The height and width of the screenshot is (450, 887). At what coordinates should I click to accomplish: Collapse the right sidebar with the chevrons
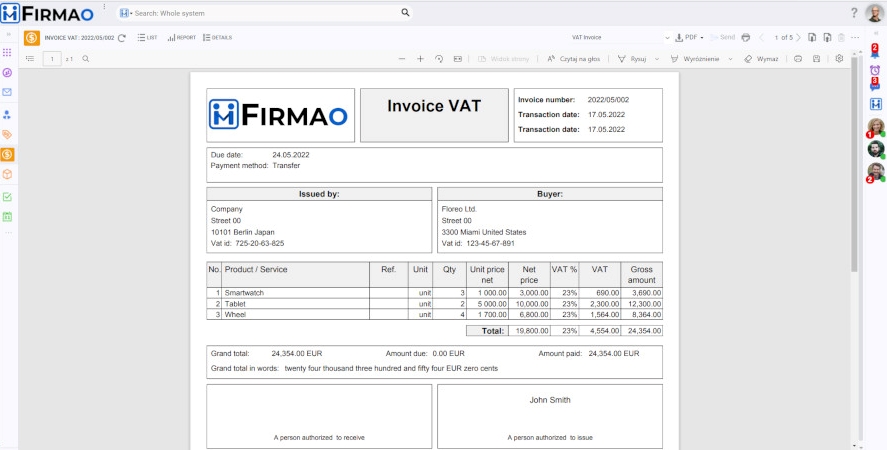[876, 34]
